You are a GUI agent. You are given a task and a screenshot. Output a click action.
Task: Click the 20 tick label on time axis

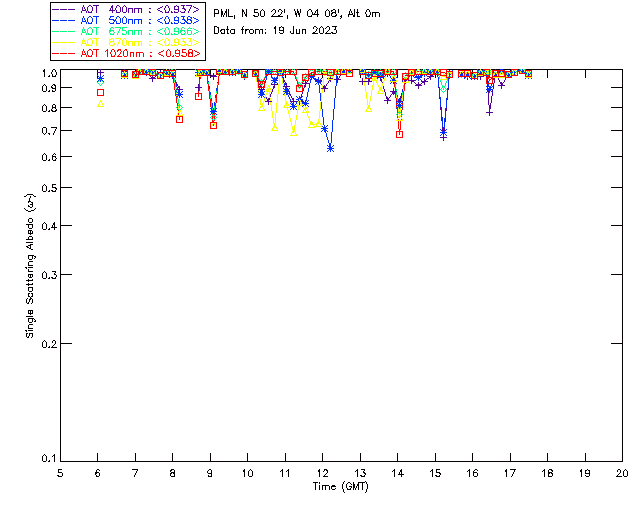tap(622, 473)
